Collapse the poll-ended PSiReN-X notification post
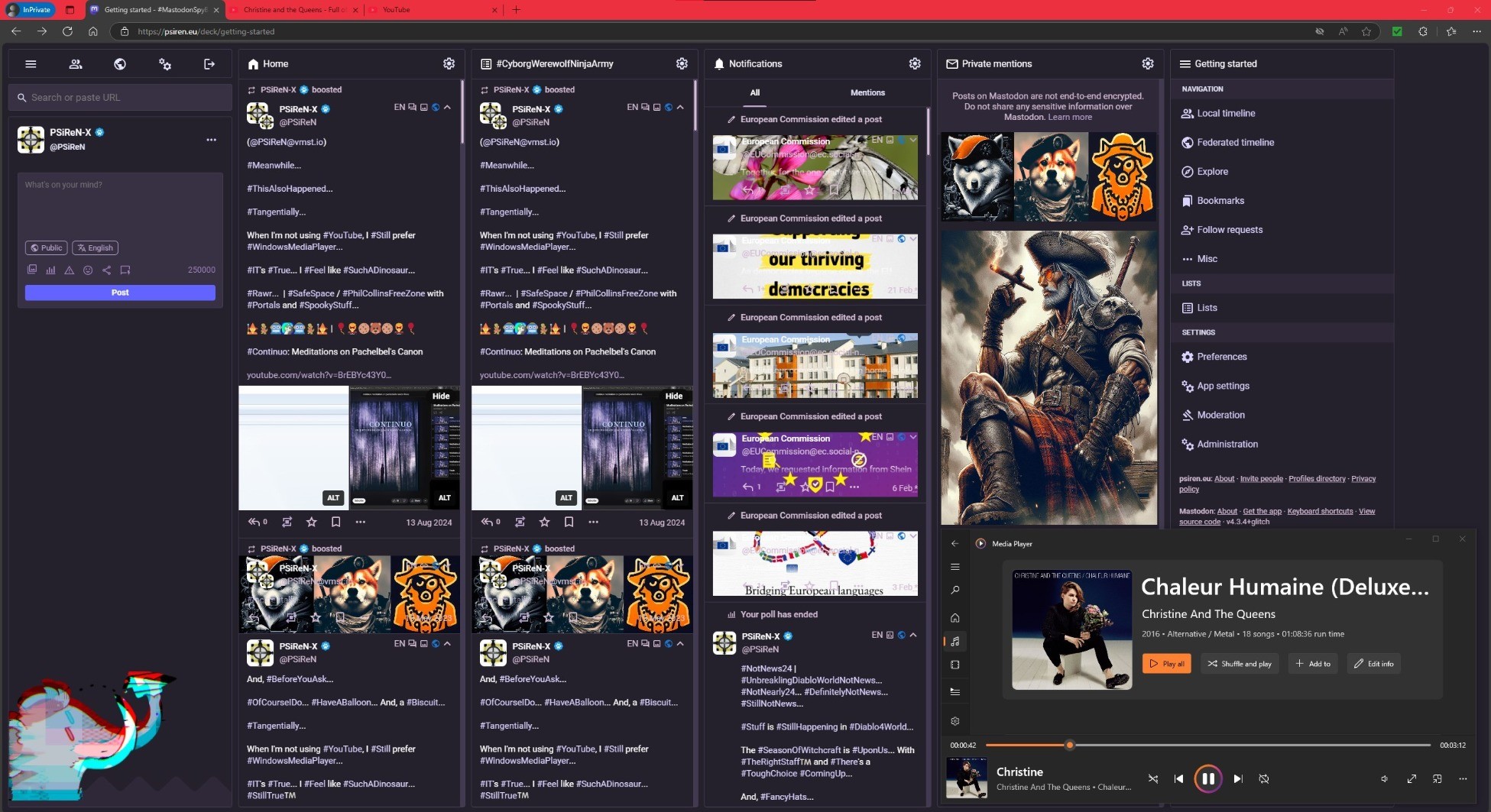1491x812 pixels. [x=913, y=635]
